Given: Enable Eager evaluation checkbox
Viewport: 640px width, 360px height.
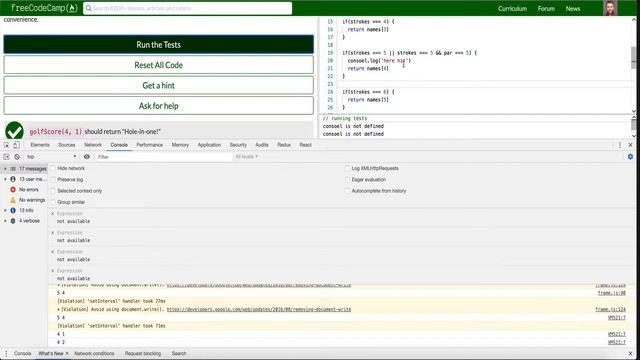Looking at the screenshot, I should 347,180.
